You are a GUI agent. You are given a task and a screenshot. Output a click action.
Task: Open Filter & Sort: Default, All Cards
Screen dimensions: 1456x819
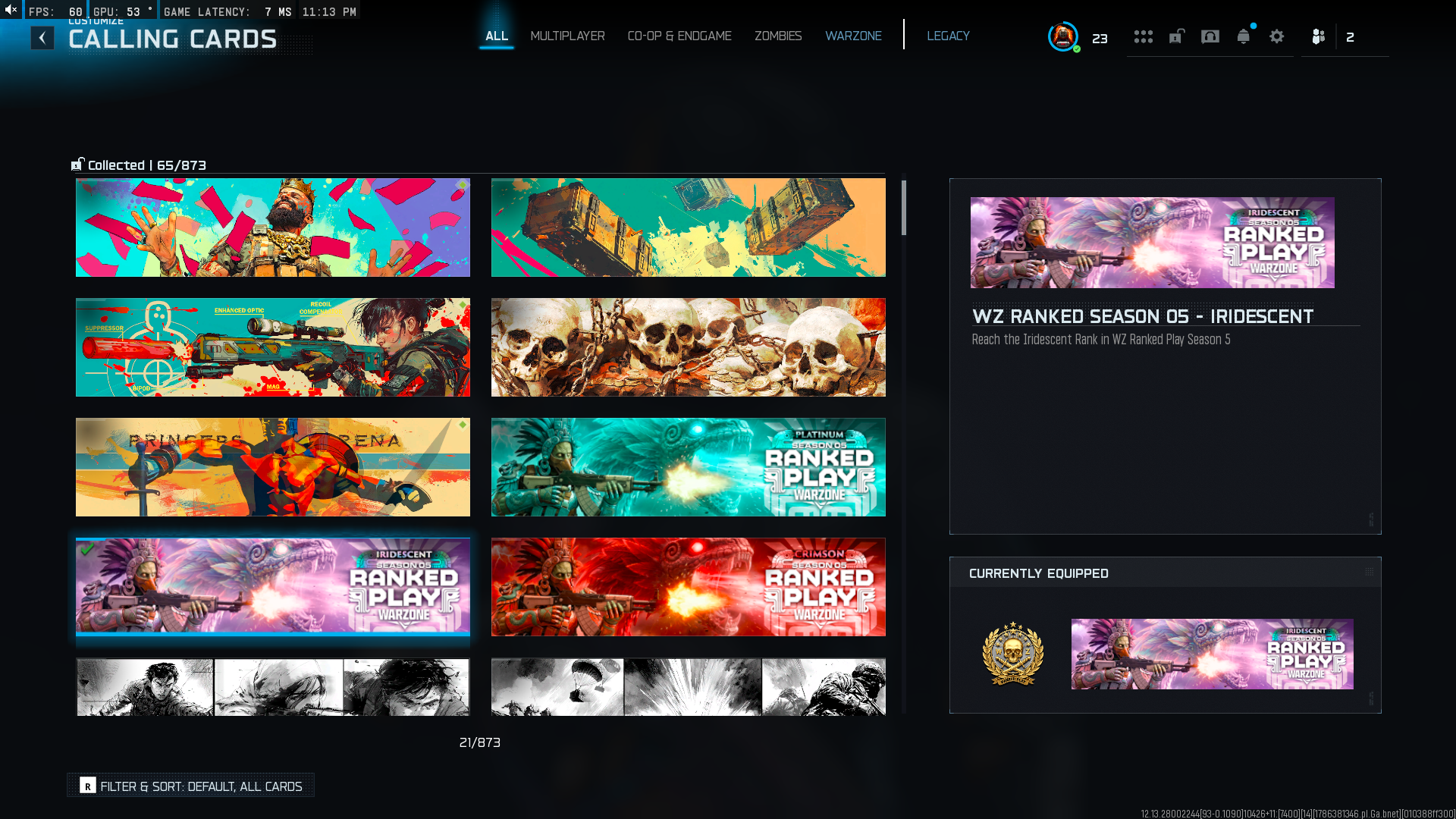coord(191,786)
